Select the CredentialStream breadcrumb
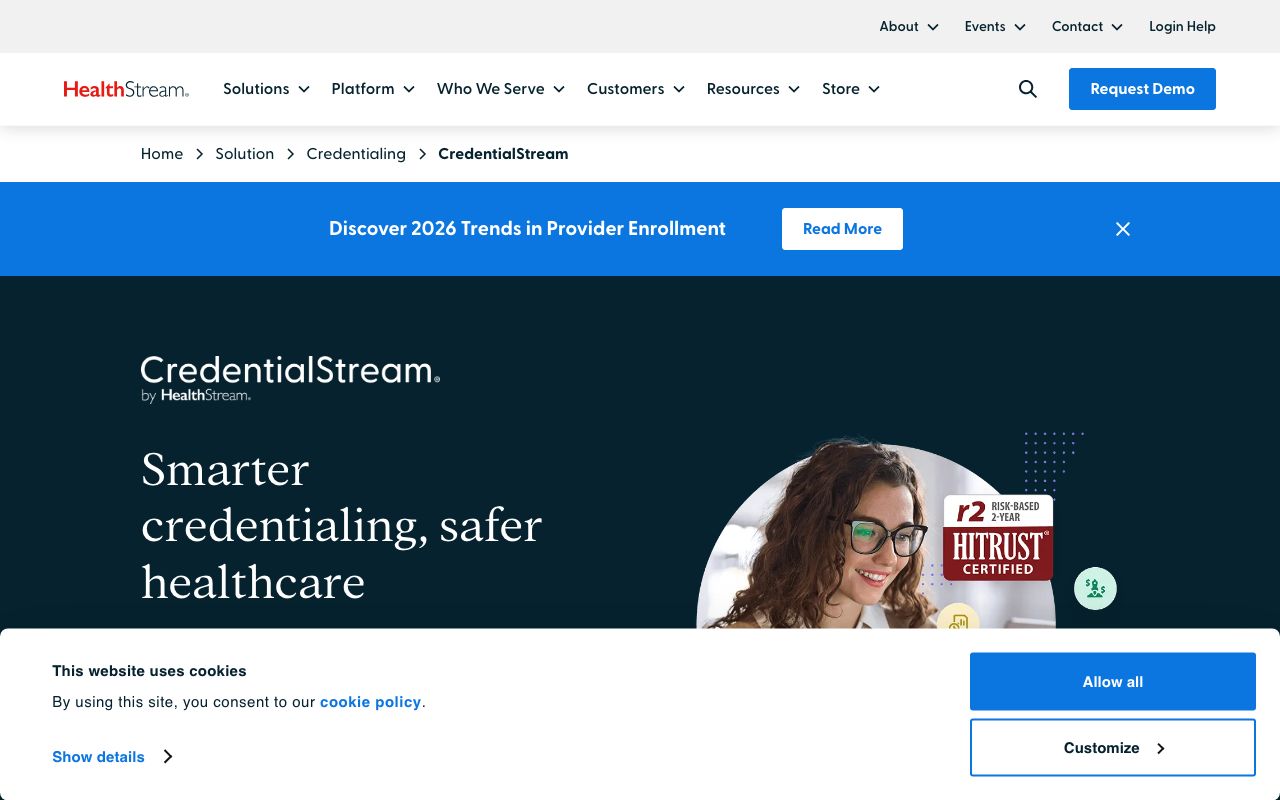Viewport: 1280px width, 800px height. coord(503,154)
